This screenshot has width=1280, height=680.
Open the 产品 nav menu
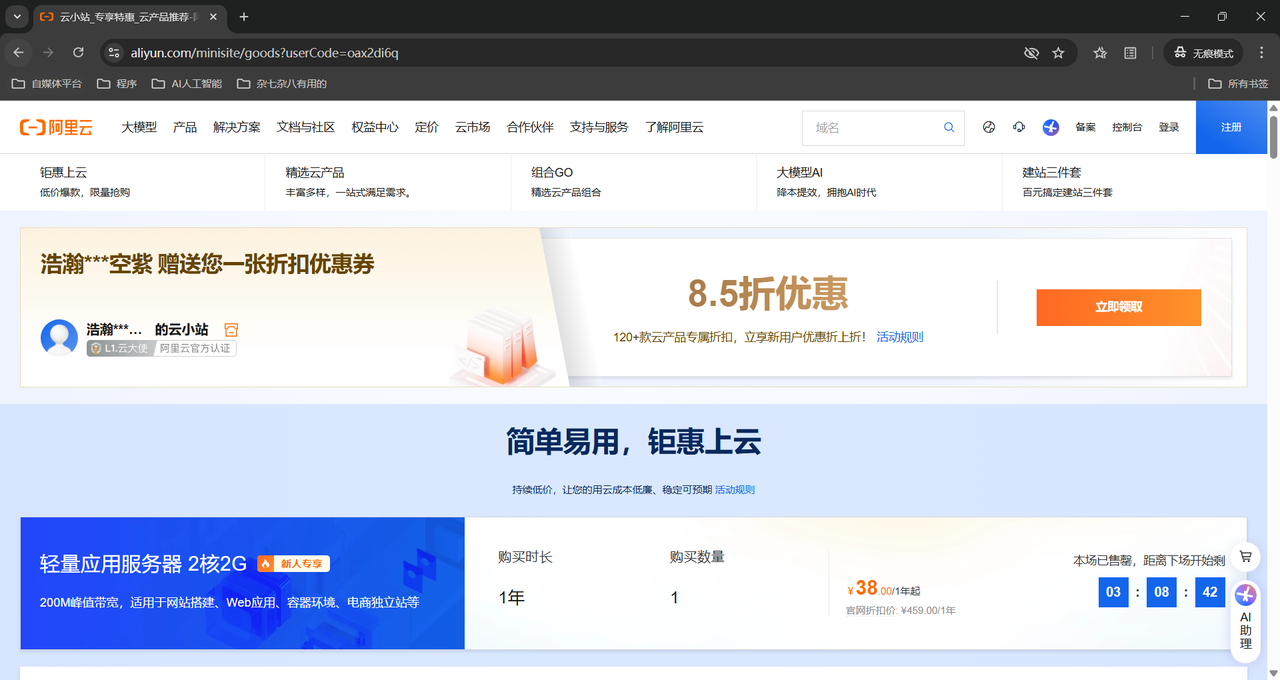(x=185, y=127)
